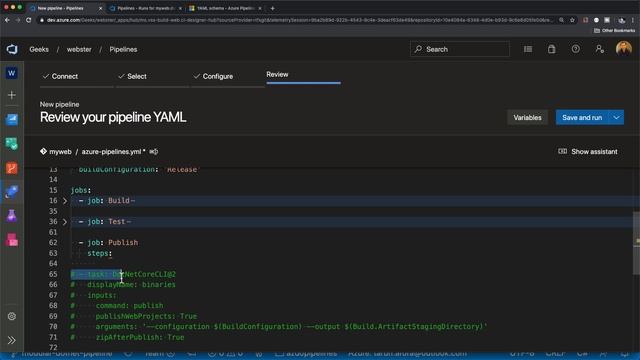
Task: Click the editor vertical scrollbar
Action: [636, 243]
